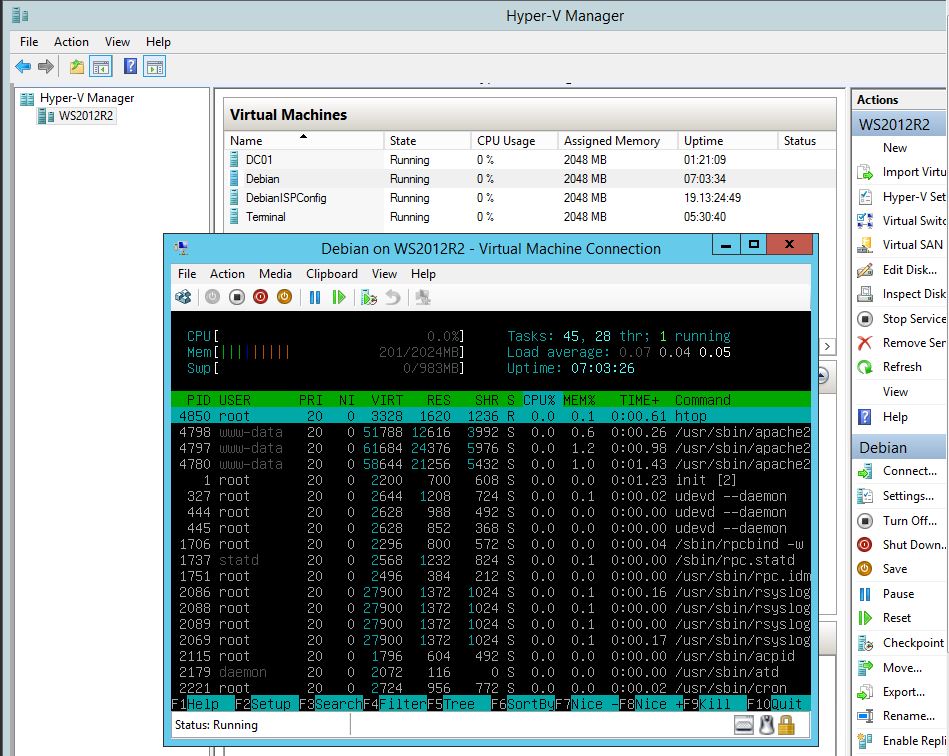
Task: Select the DebianISPConfig virtual machine row
Action: pyautogui.click(x=286, y=198)
